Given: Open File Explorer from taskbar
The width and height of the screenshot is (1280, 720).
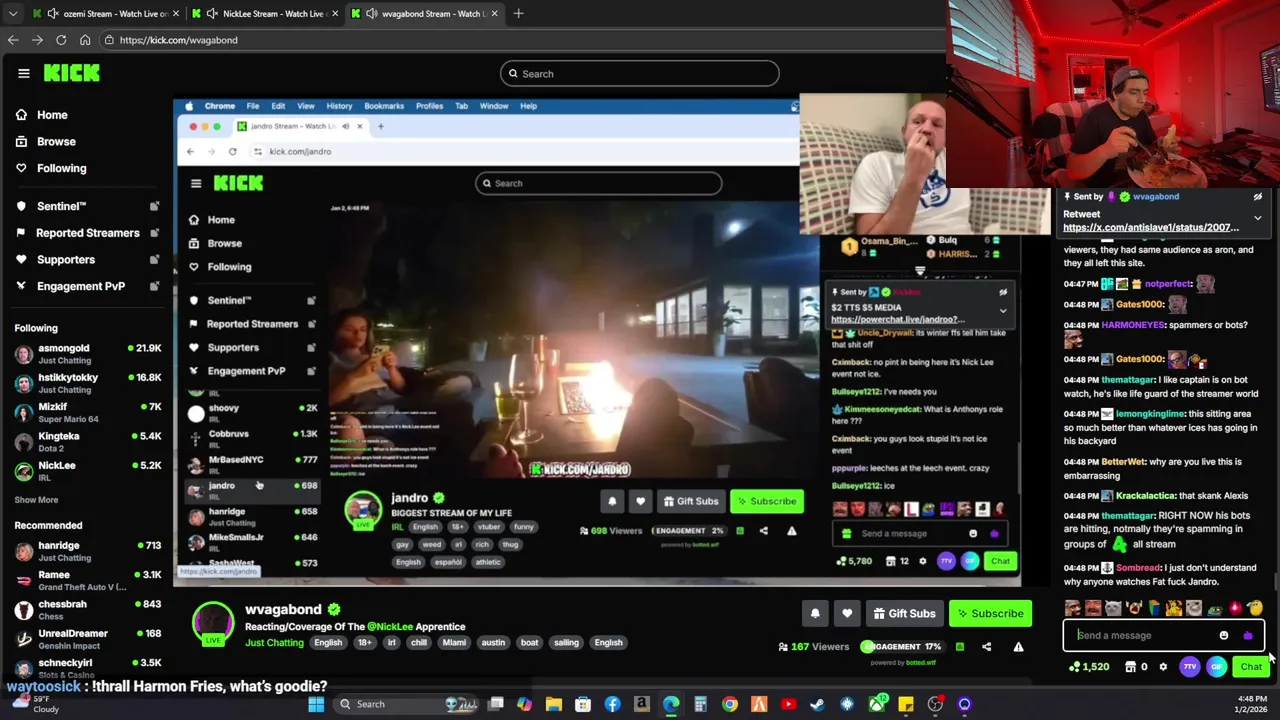Looking at the screenshot, I should pyautogui.click(x=553, y=705).
